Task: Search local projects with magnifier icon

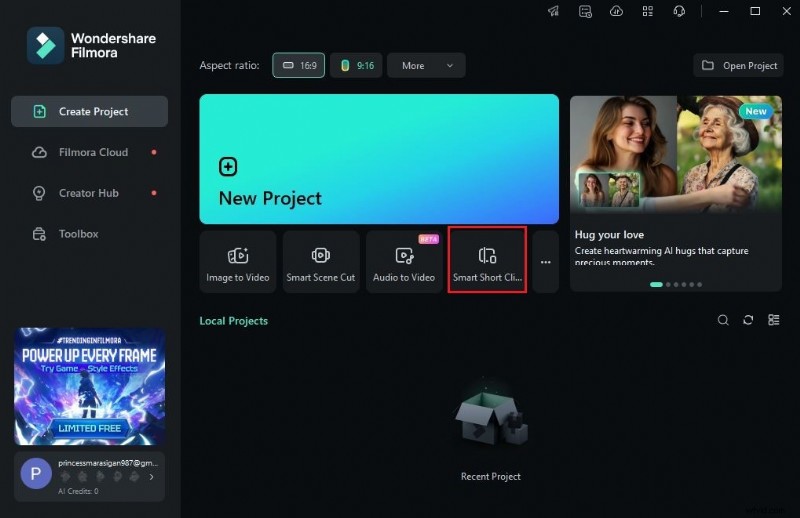Action: click(723, 320)
